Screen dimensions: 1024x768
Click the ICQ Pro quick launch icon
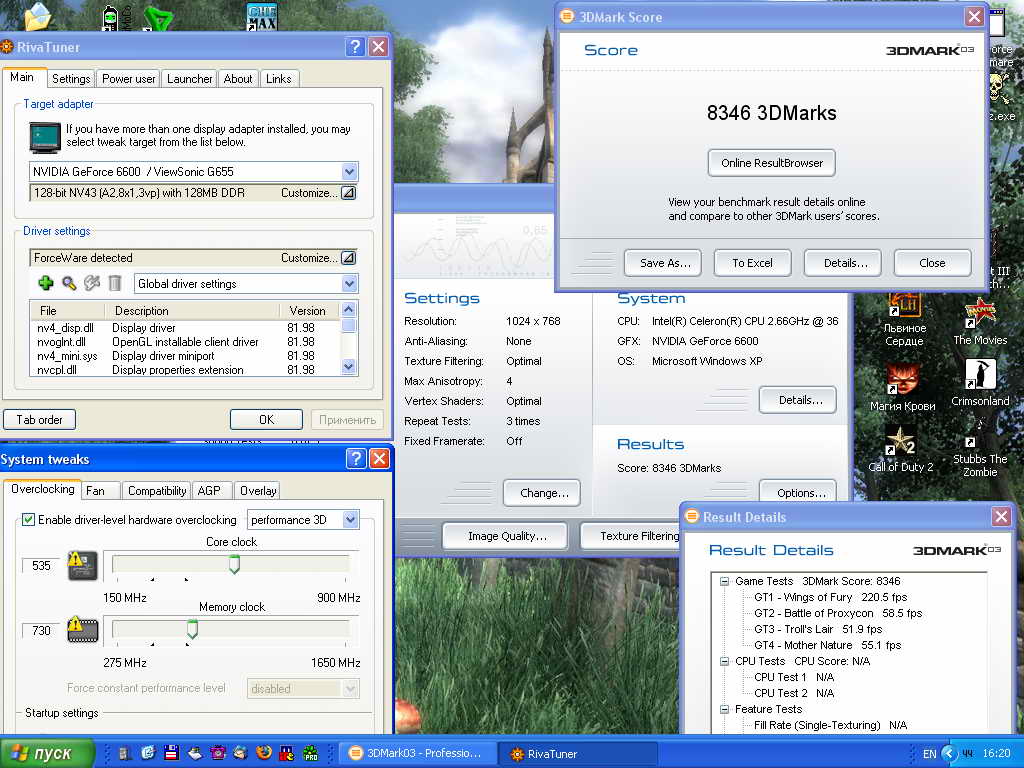[x=311, y=753]
